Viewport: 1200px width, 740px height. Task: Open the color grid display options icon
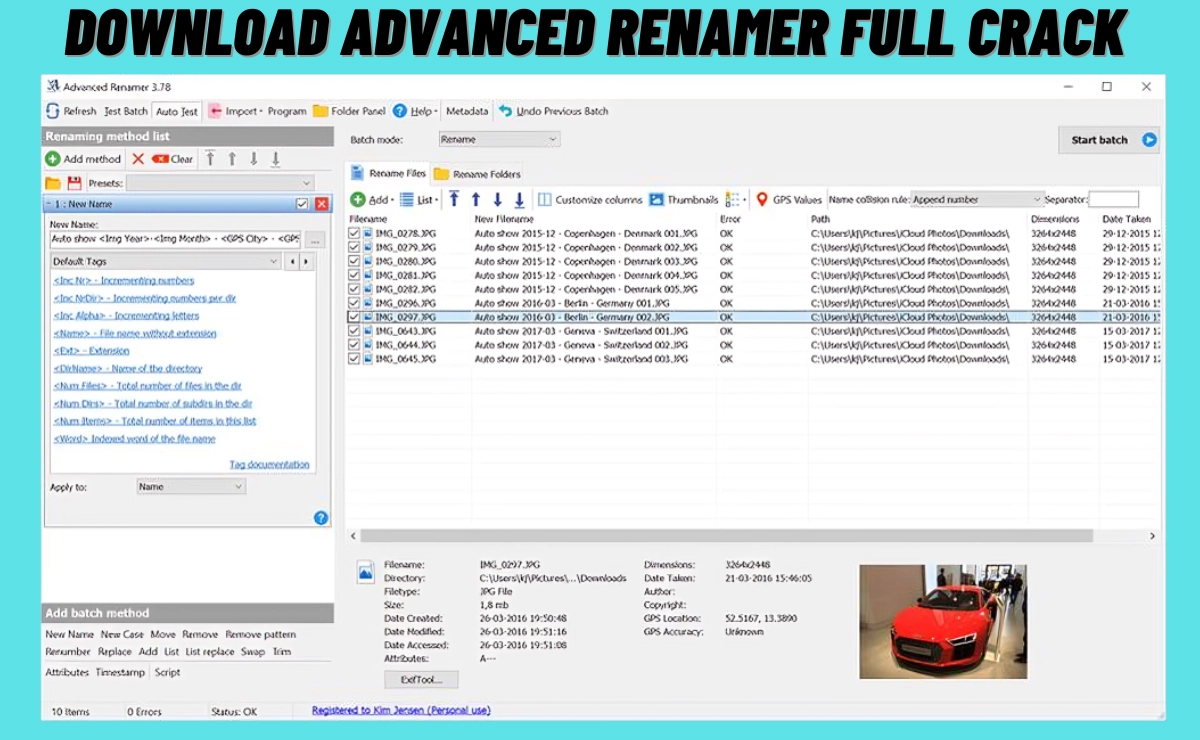tap(735, 200)
